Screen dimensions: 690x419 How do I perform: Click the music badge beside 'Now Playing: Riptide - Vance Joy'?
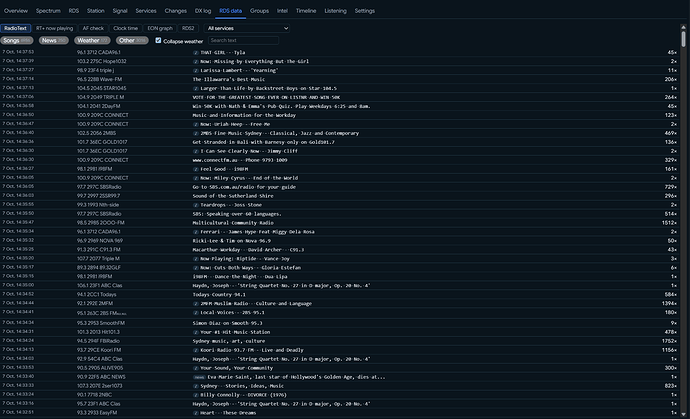196,259
